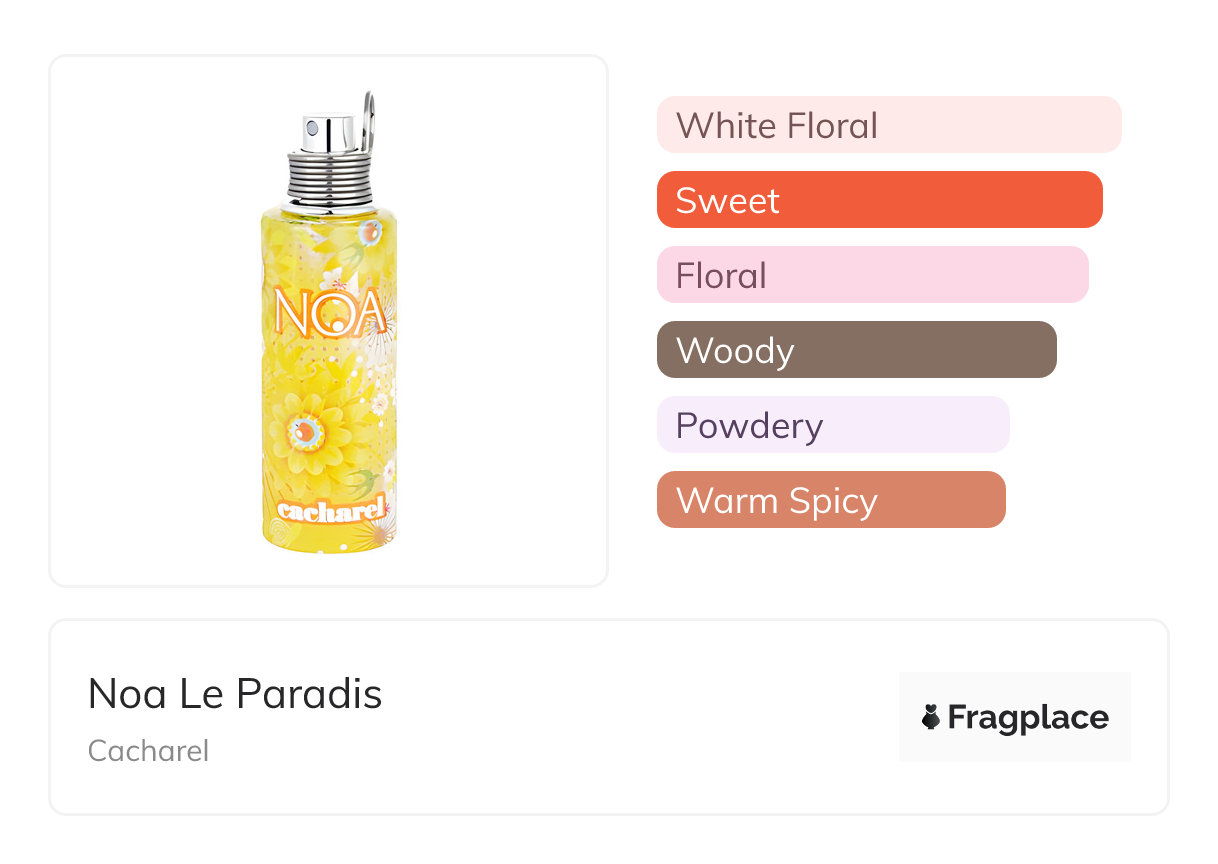The width and height of the screenshot is (1218, 864).
Task: Pick the Woody accord bar
Action: pyautogui.click(x=856, y=350)
